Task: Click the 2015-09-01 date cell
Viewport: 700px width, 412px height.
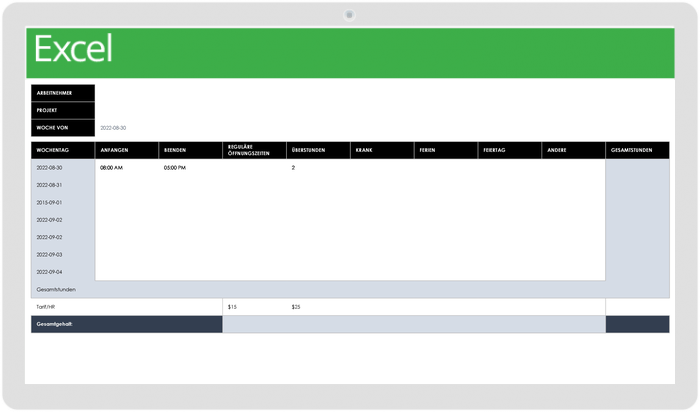Action: tap(63, 203)
